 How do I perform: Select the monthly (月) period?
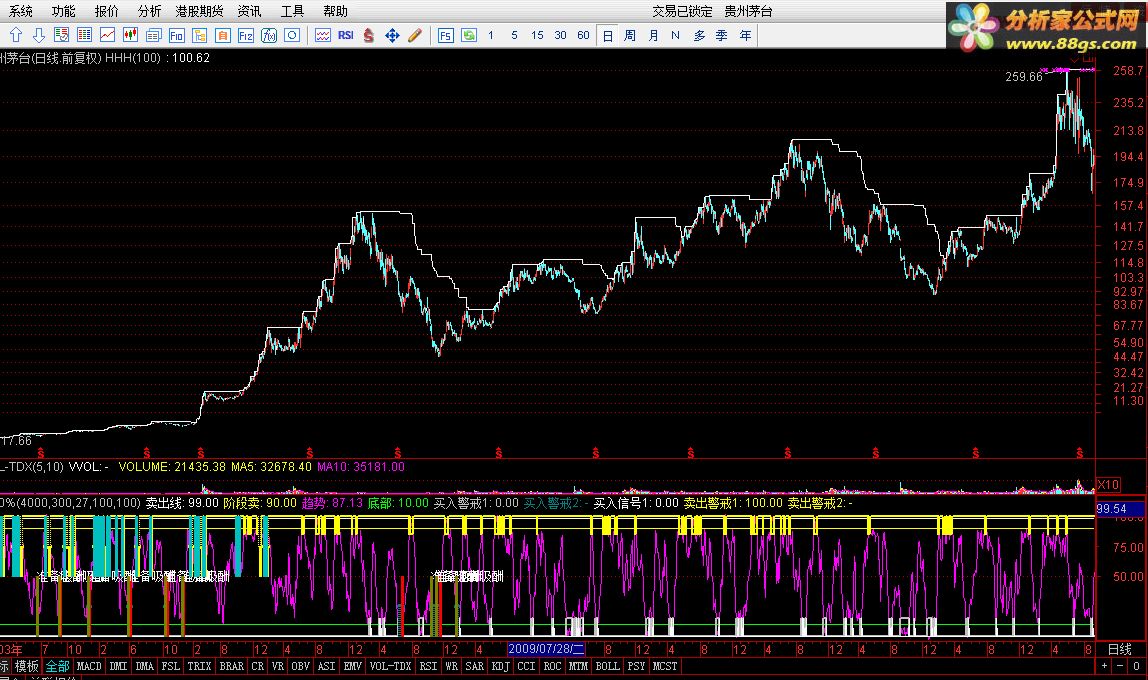[x=653, y=35]
